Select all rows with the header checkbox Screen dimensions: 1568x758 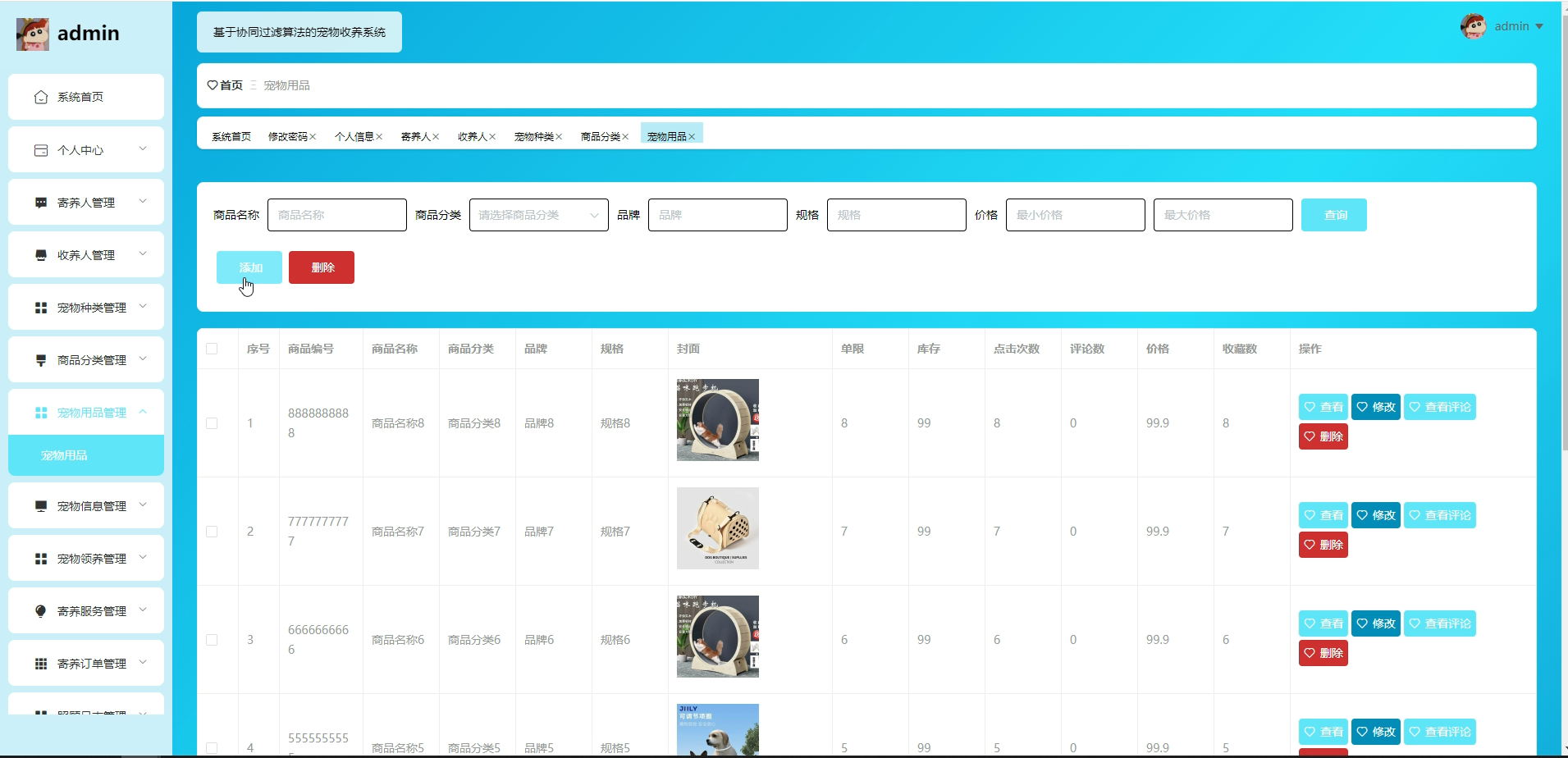[212, 349]
